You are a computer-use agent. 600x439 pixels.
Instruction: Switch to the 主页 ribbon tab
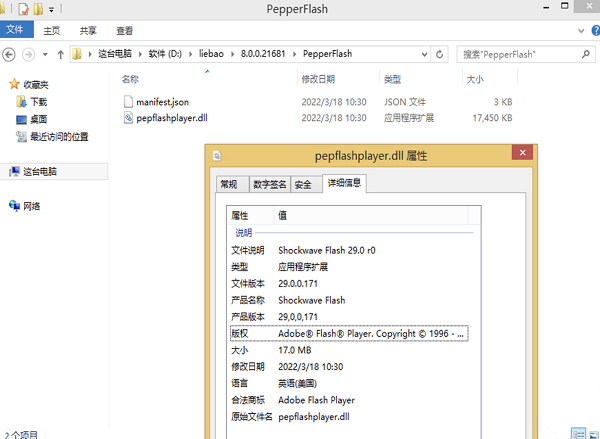52,31
